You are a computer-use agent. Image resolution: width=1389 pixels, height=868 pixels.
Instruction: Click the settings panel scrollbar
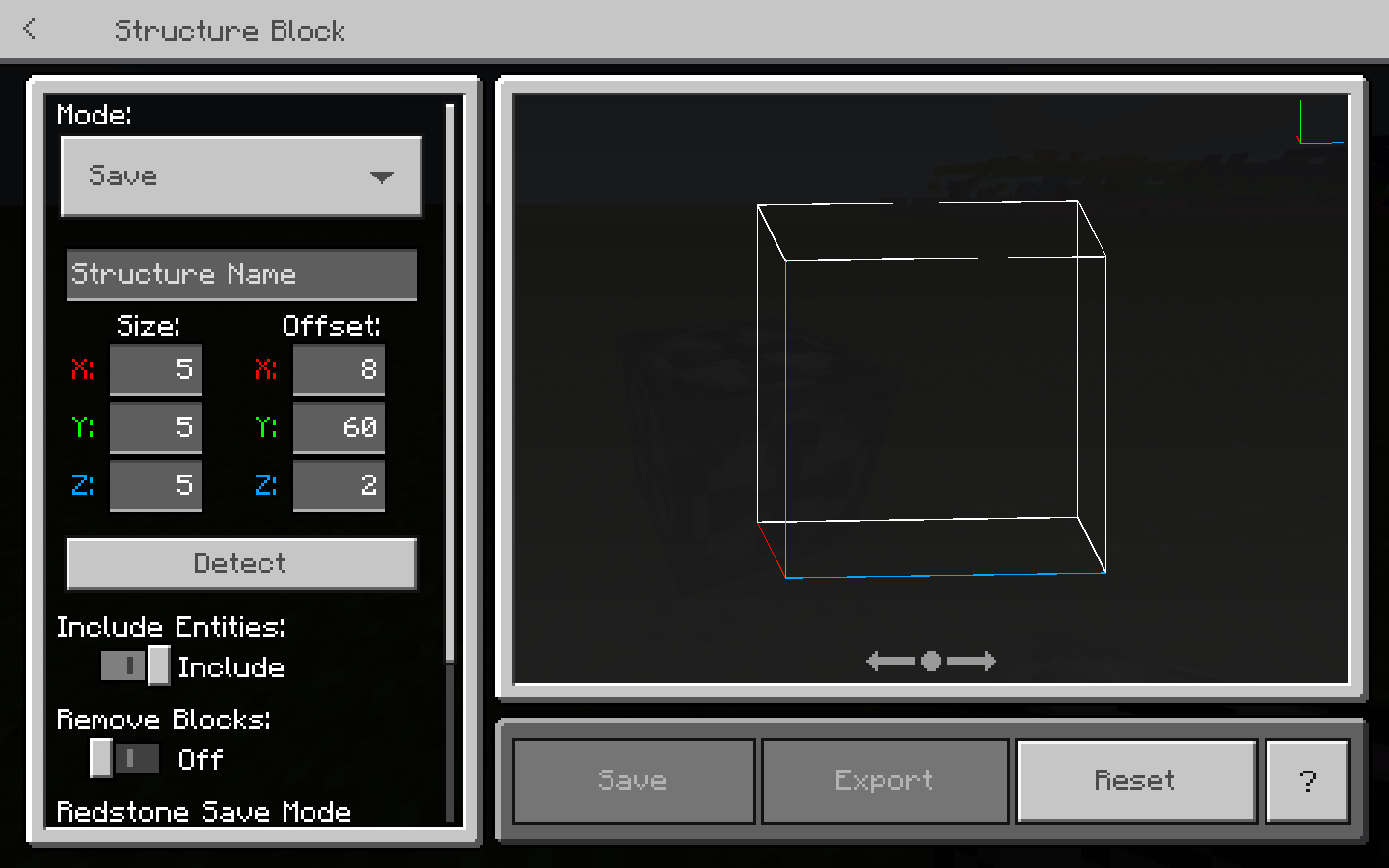point(449,383)
